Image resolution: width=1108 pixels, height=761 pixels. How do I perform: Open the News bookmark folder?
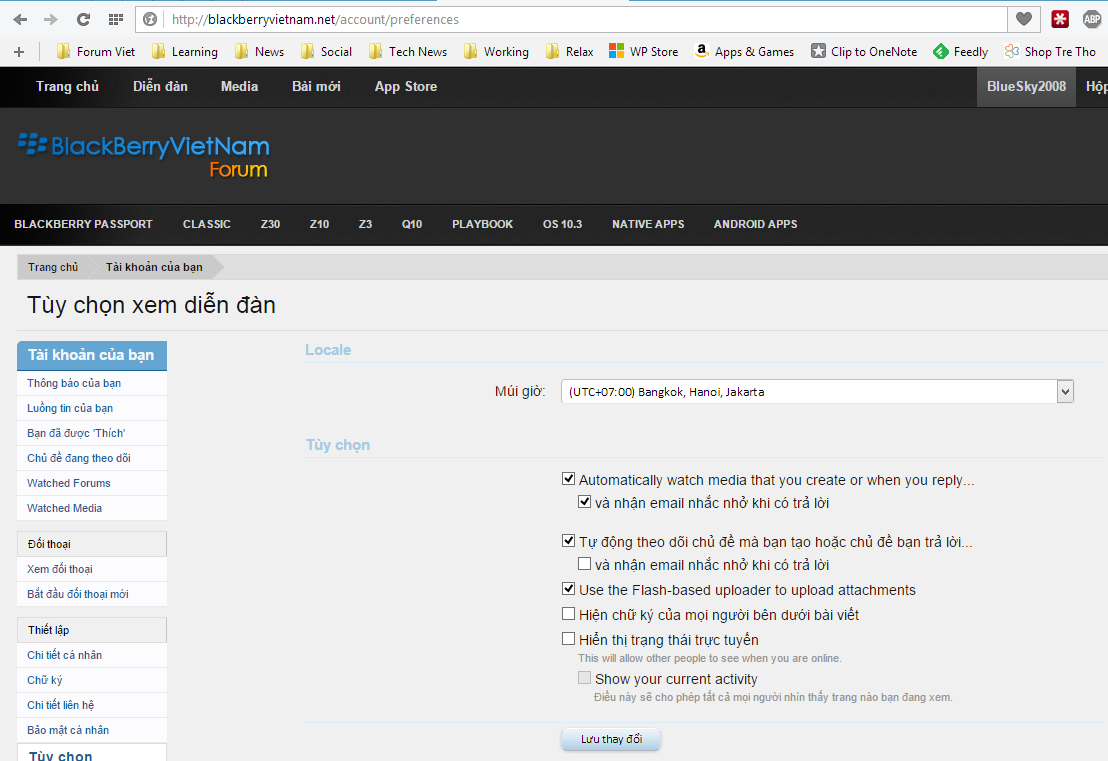pos(259,52)
